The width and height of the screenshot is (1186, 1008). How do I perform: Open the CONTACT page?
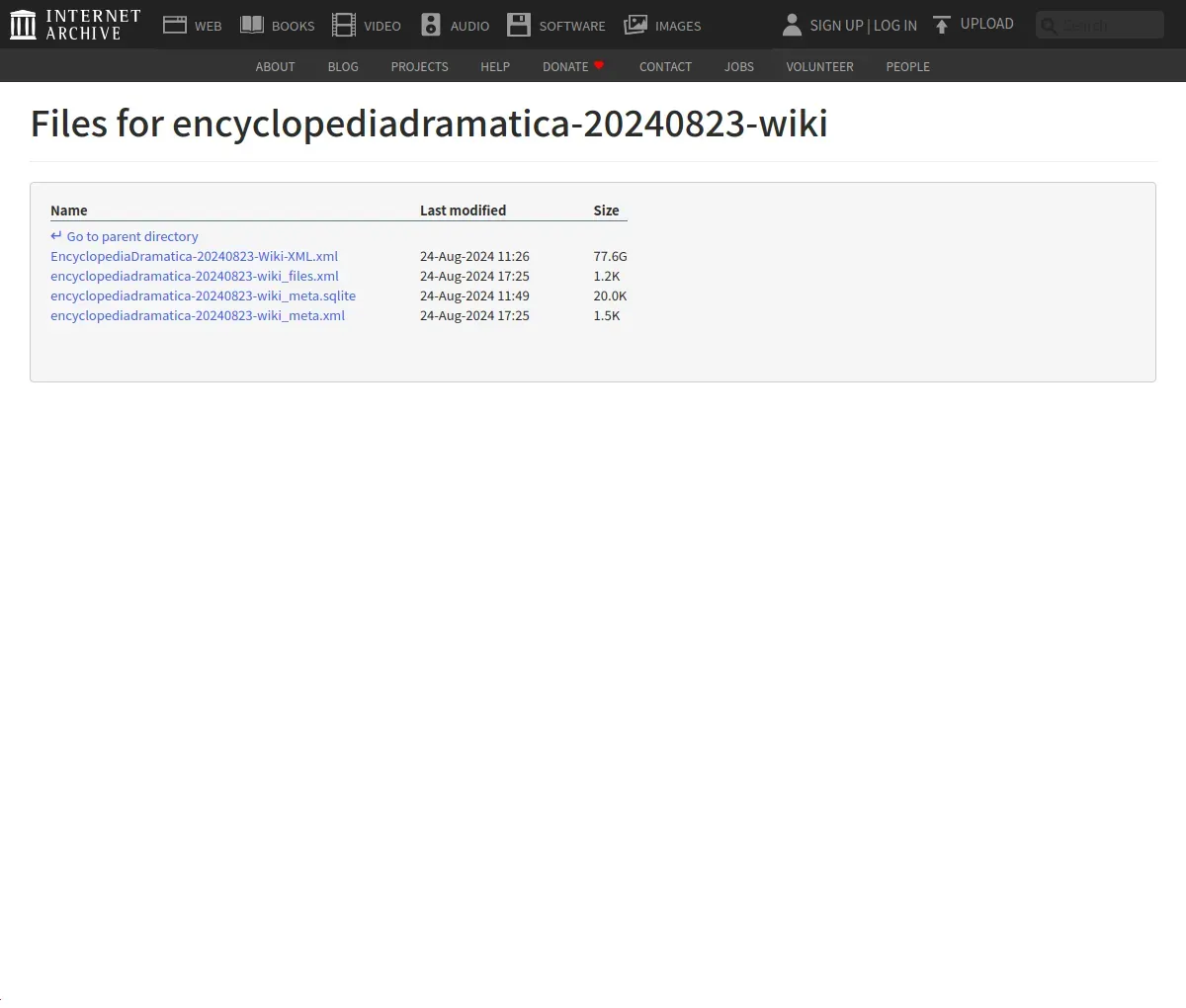pos(665,67)
